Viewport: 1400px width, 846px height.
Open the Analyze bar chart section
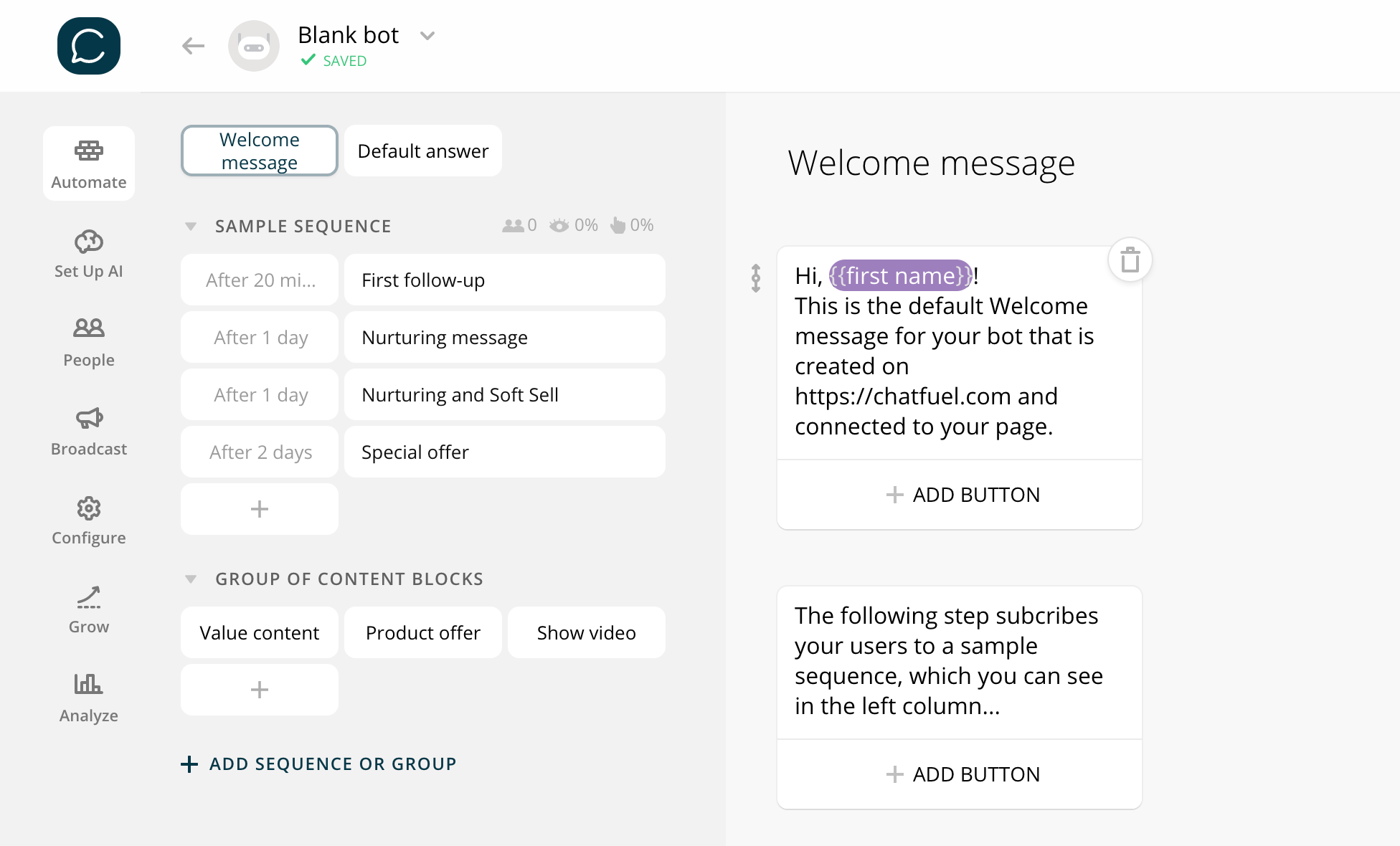click(x=89, y=698)
